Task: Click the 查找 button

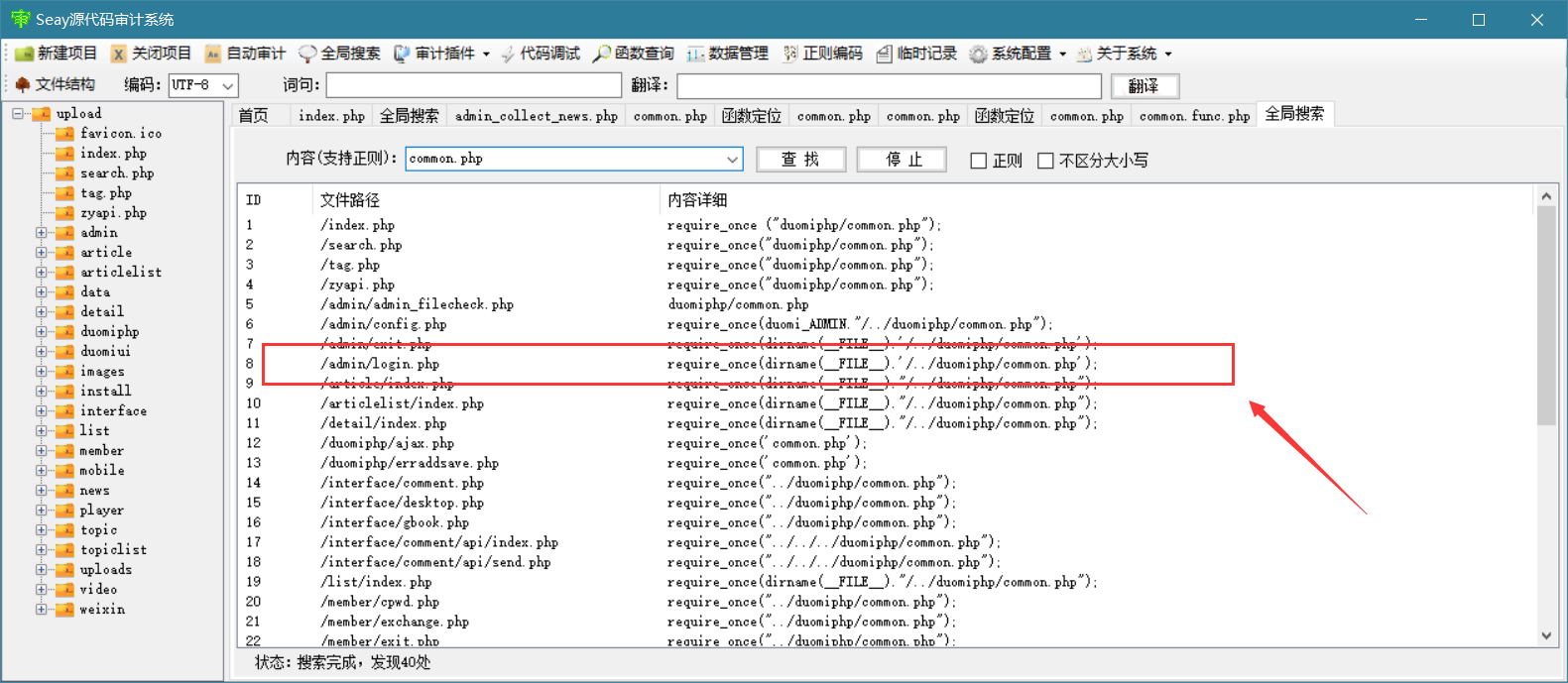Action: (x=800, y=160)
